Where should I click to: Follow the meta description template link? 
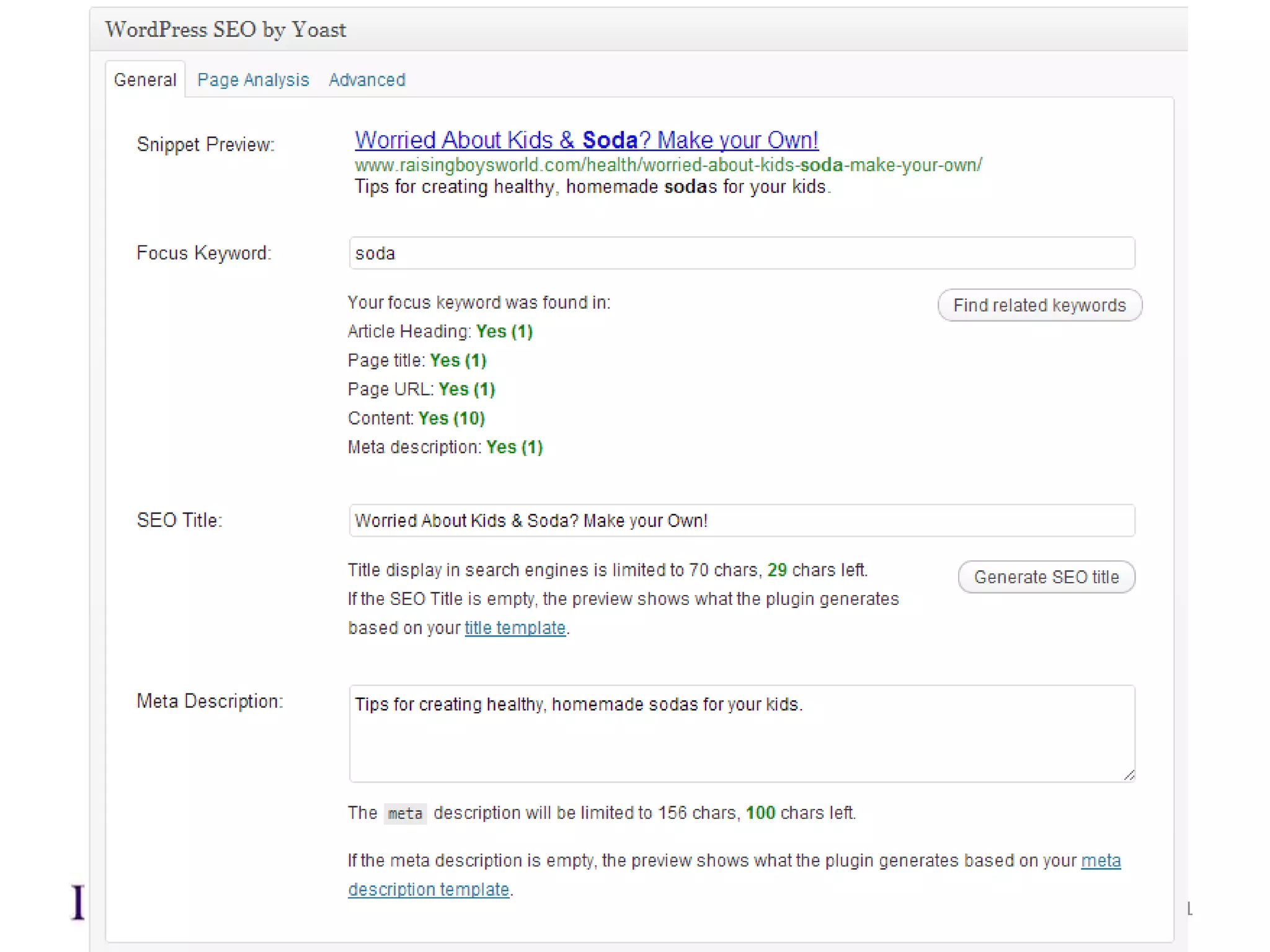429,889
